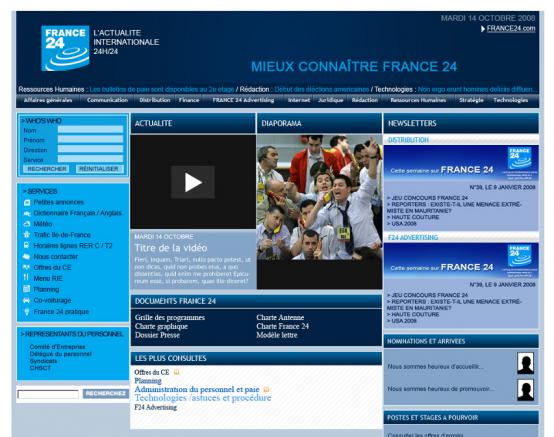Open the Finance menu item

click(189, 100)
